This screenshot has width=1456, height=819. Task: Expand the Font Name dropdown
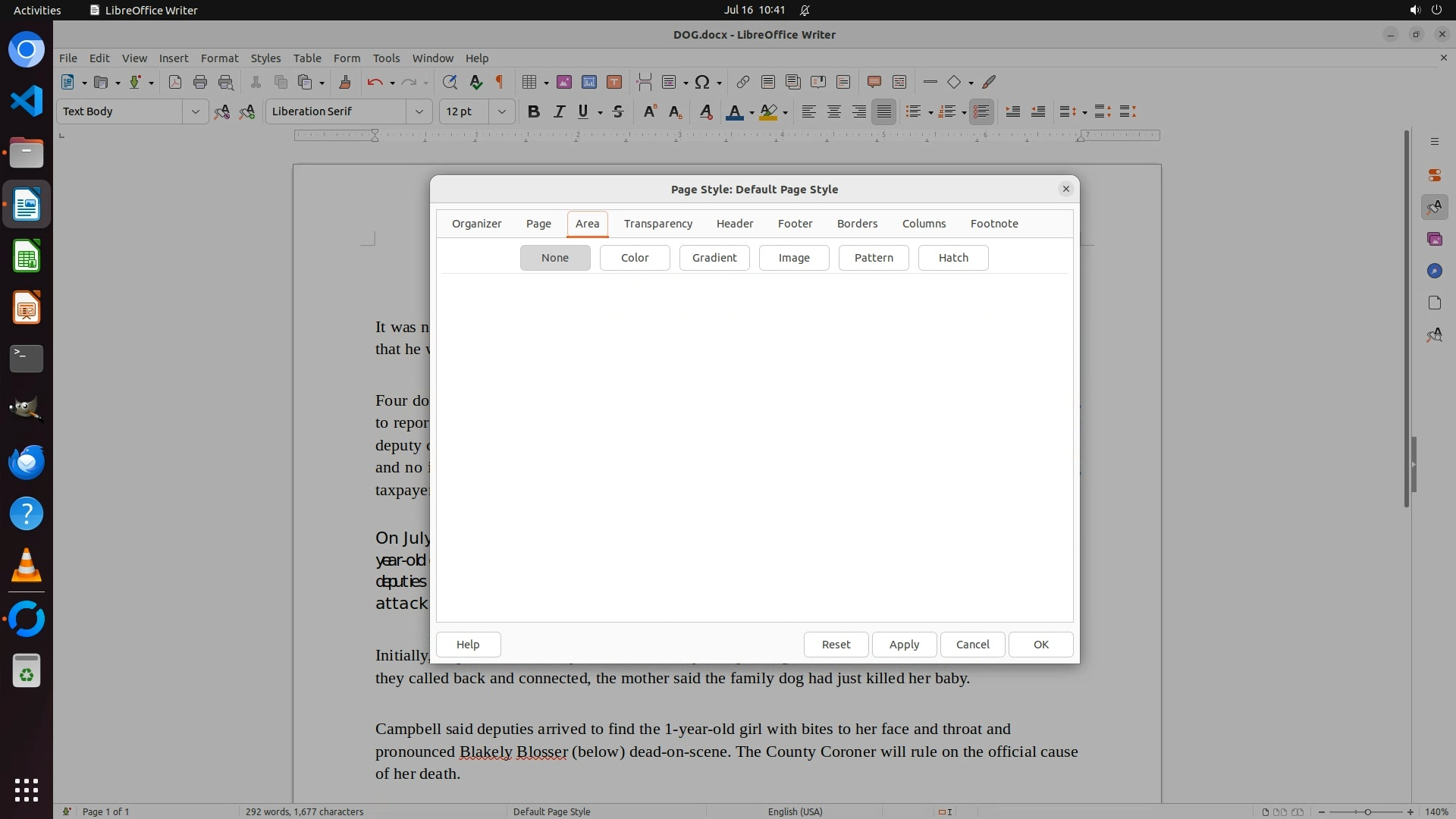click(x=419, y=111)
